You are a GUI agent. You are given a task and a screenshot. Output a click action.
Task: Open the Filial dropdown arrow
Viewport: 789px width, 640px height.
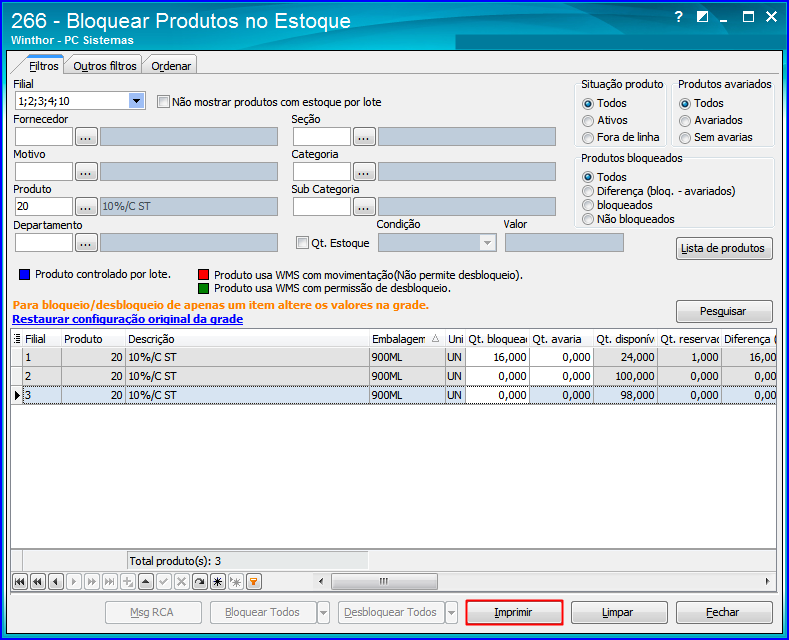tap(136, 101)
